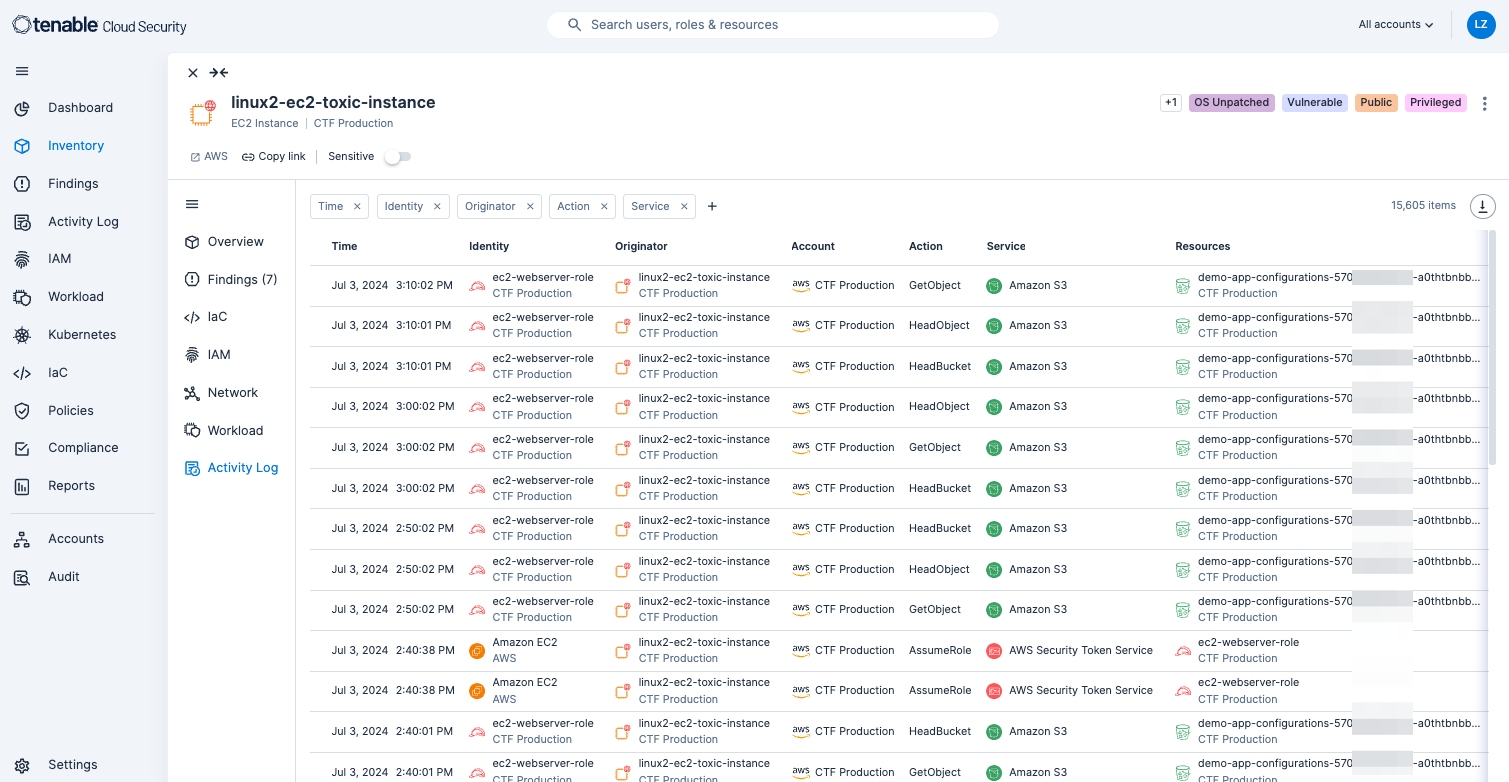1509x782 pixels.
Task: Open the All accounts dropdown
Action: pyautogui.click(x=1396, y=25)
